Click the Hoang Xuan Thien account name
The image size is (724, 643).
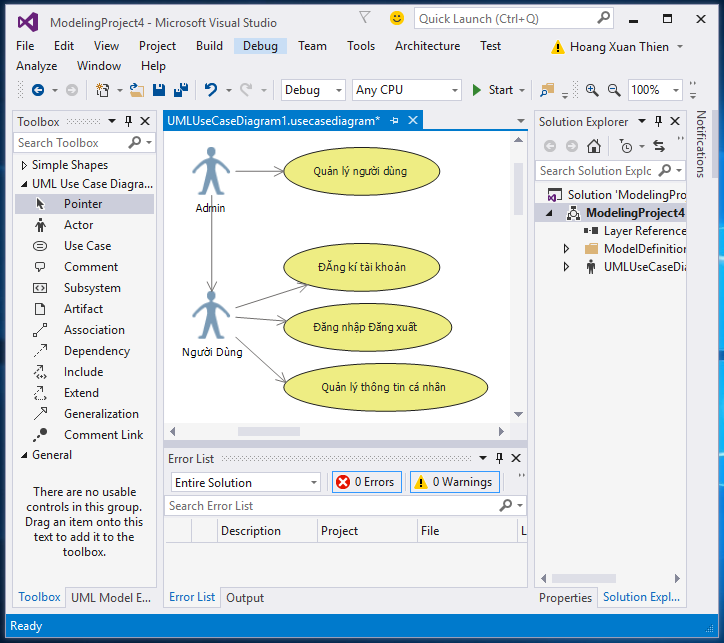point(619,47)
